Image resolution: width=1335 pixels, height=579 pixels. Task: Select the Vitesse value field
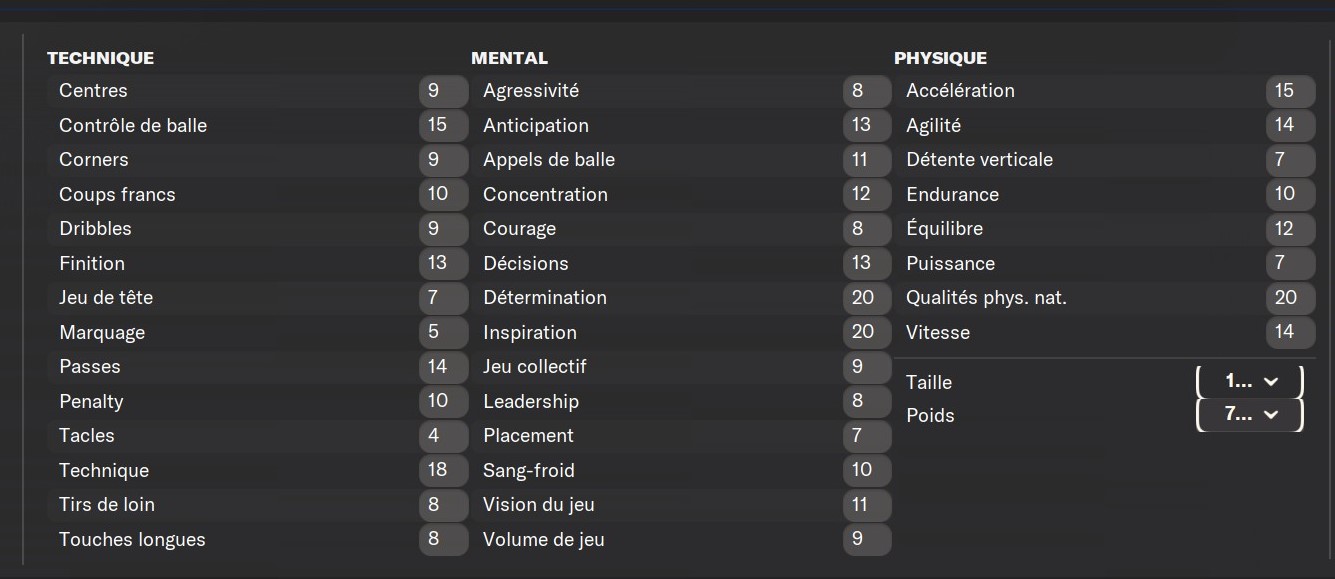coord(1290,332)
